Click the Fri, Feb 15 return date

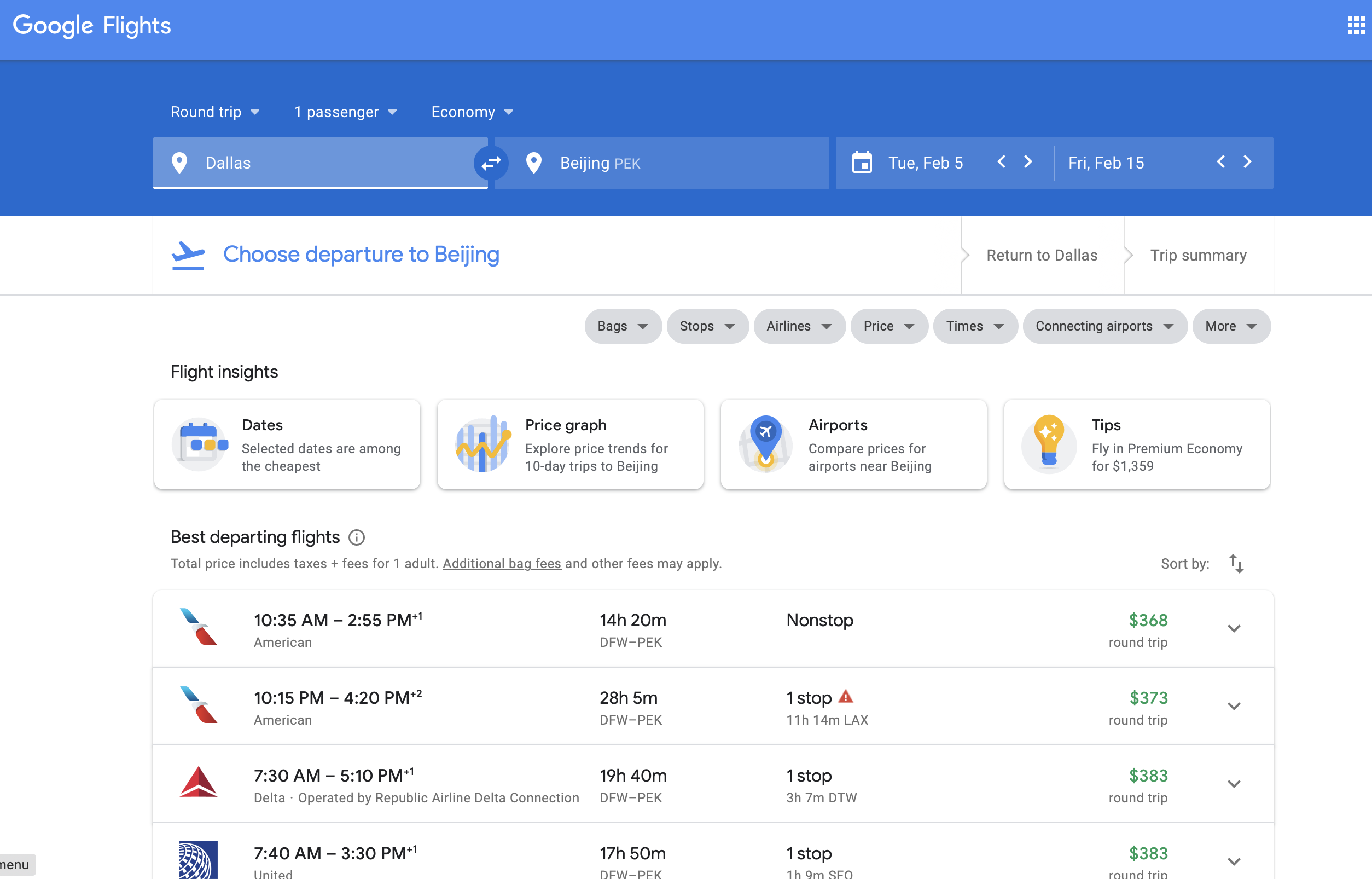click(x=1106, y=163)
